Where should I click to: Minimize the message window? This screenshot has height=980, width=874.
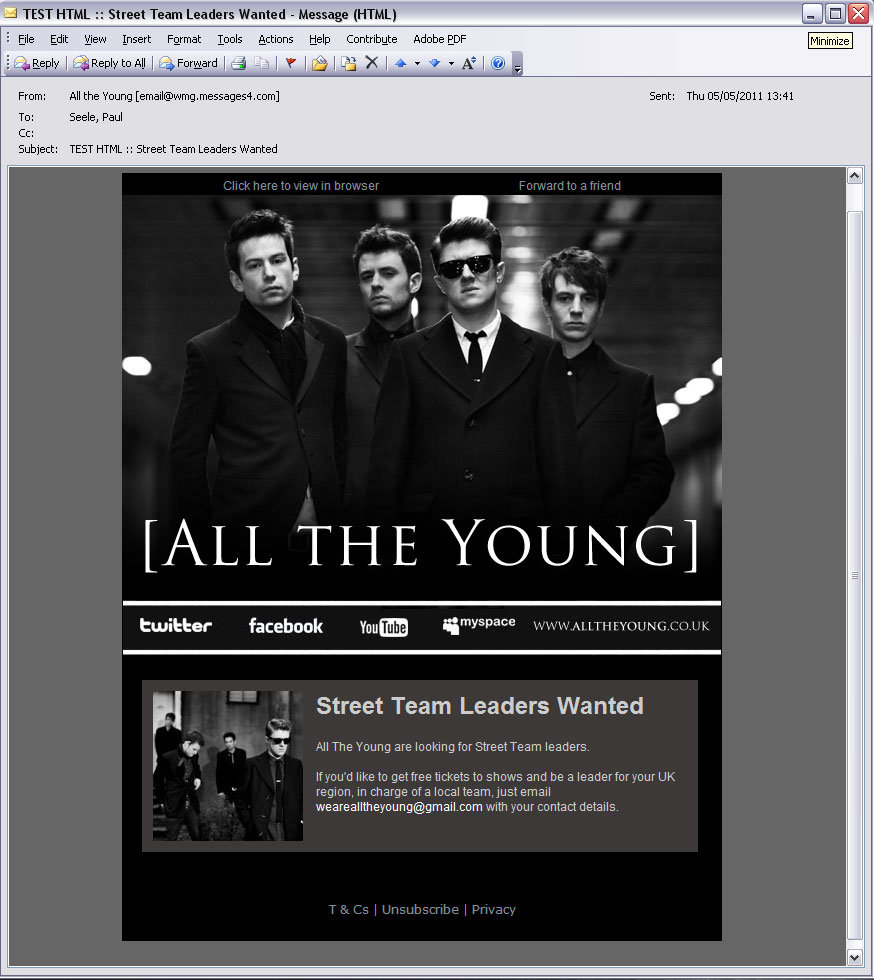click(812, 14)
